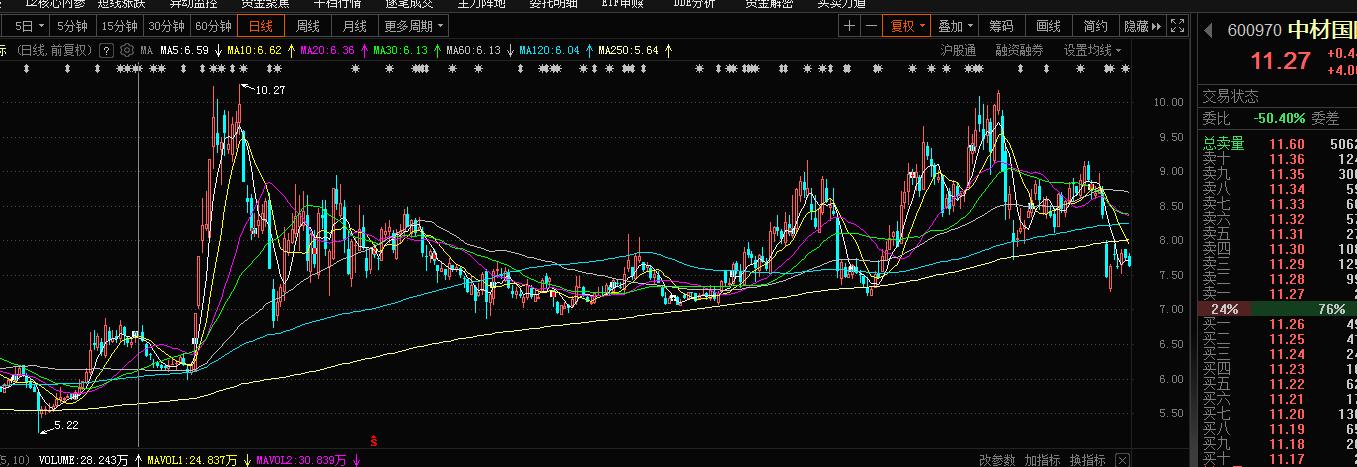Screen dimensions: 1357x467
Task: Switch to the 60分钟 period
Action: (x=213, y=26)
